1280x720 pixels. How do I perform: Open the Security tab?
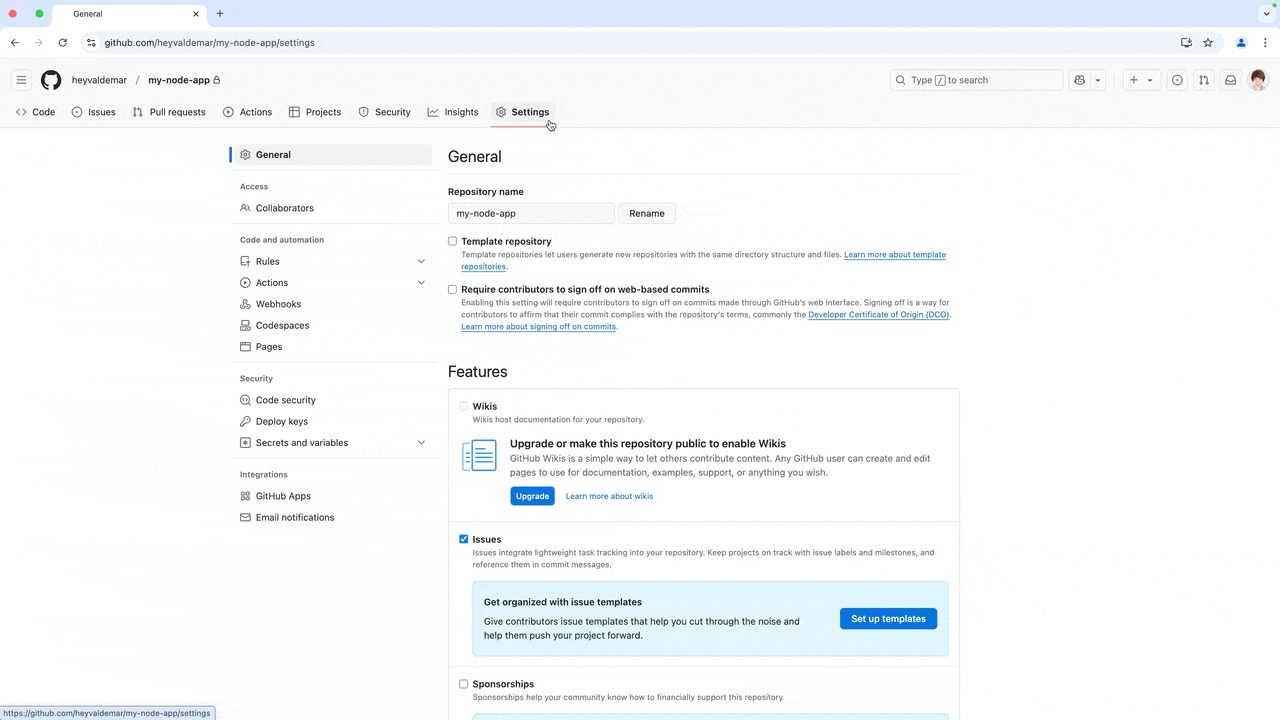[385, 112]
